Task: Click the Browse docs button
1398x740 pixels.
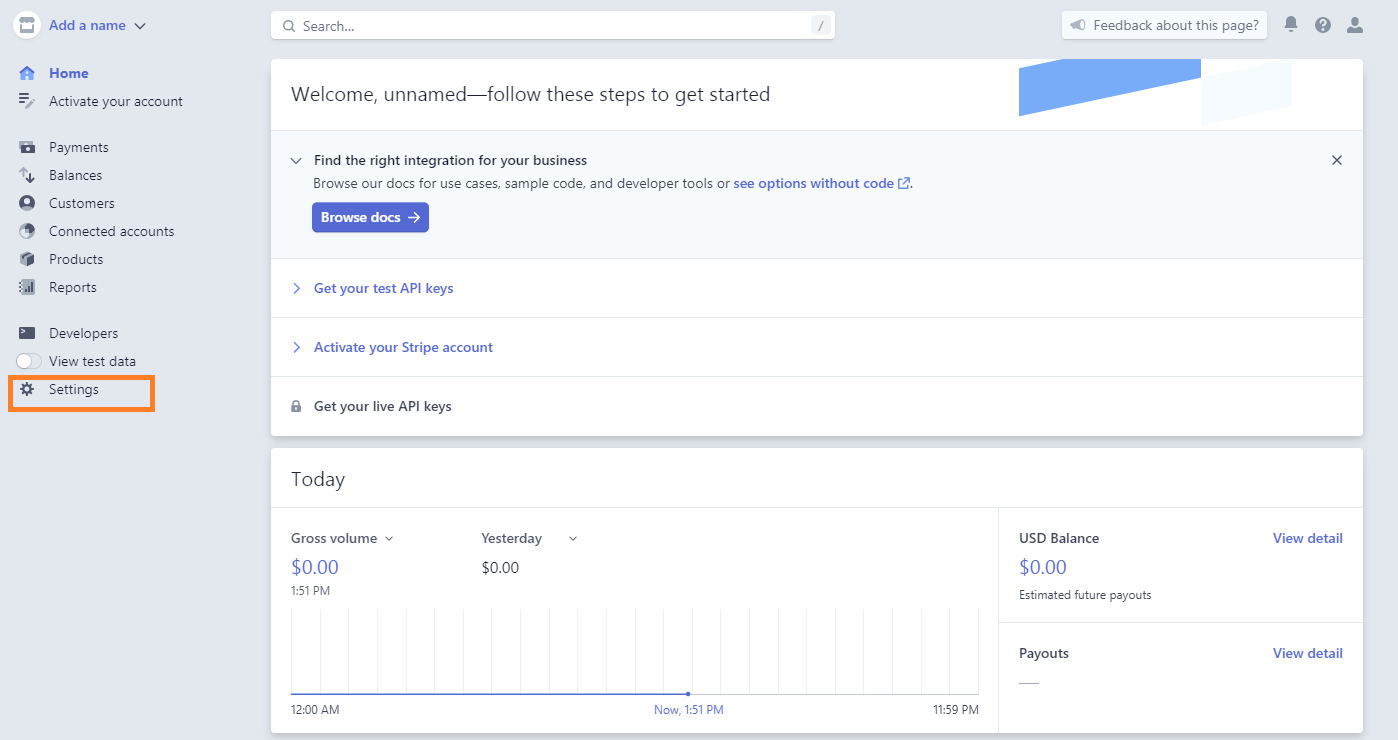Action: click(x=370, y=217)
